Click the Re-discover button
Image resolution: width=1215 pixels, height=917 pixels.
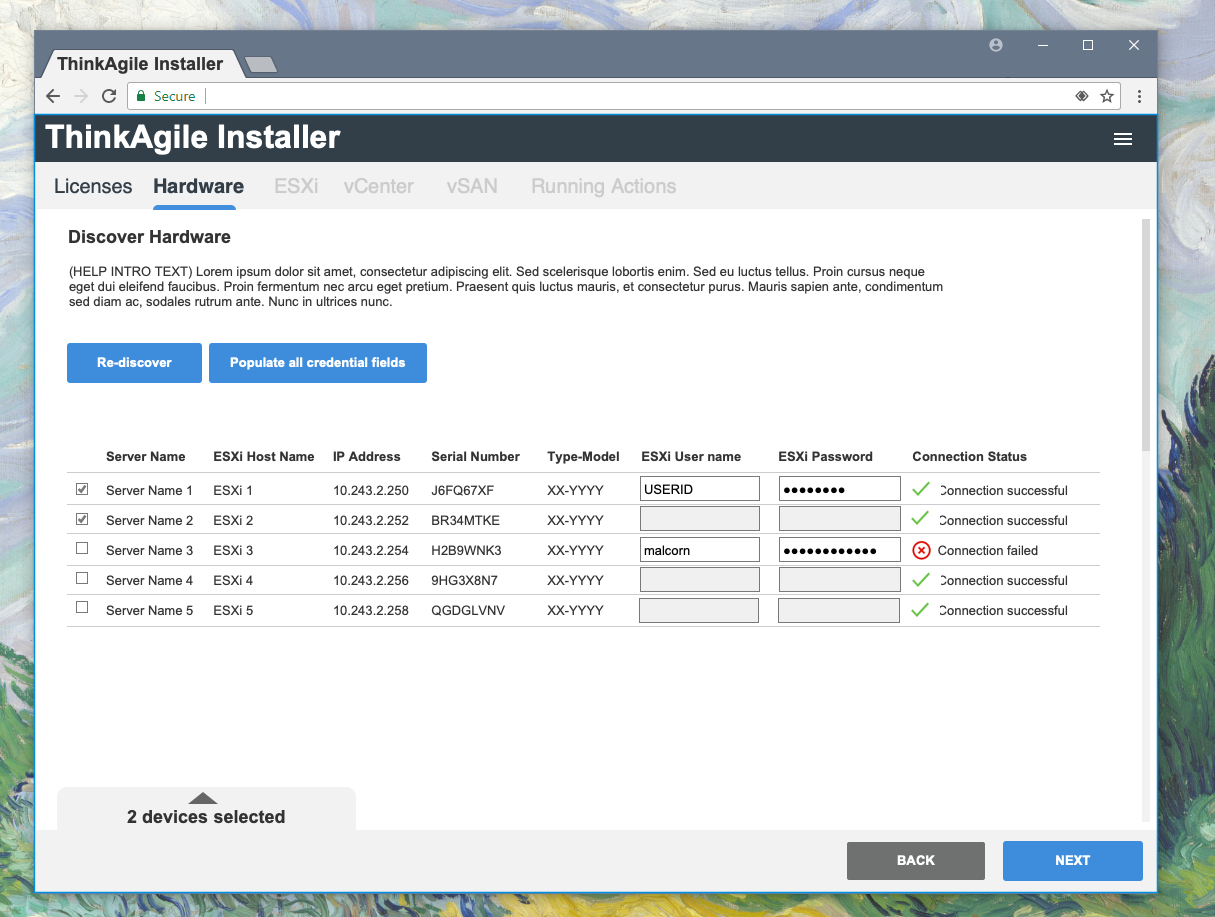(x=134, y=363)
